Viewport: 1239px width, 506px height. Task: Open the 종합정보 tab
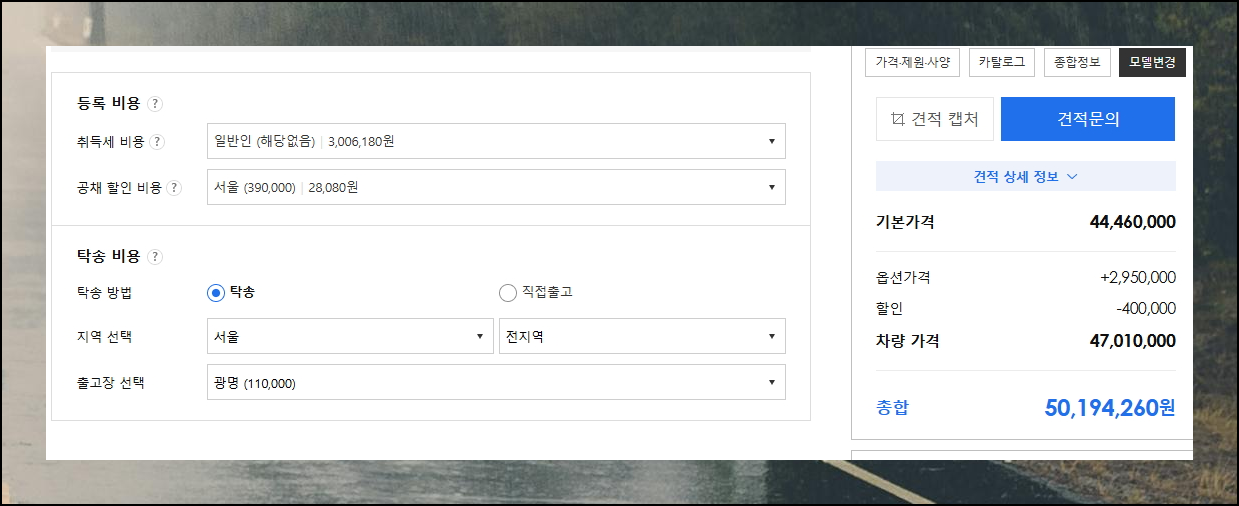click(1077, 62)
